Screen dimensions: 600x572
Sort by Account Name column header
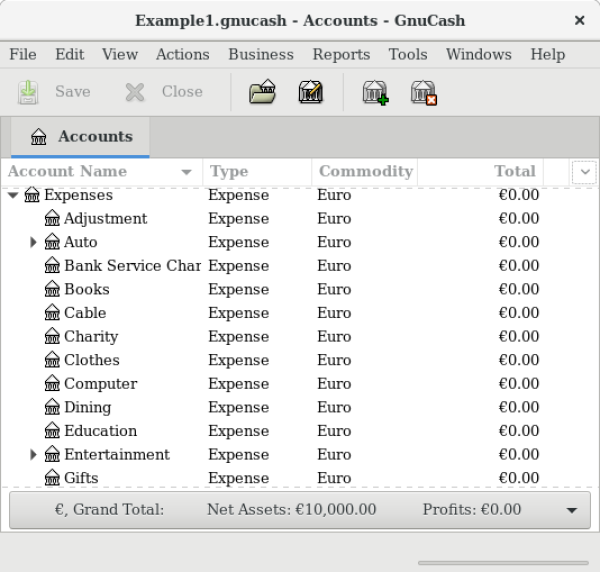pyautogui.click(x=90, y=172)
